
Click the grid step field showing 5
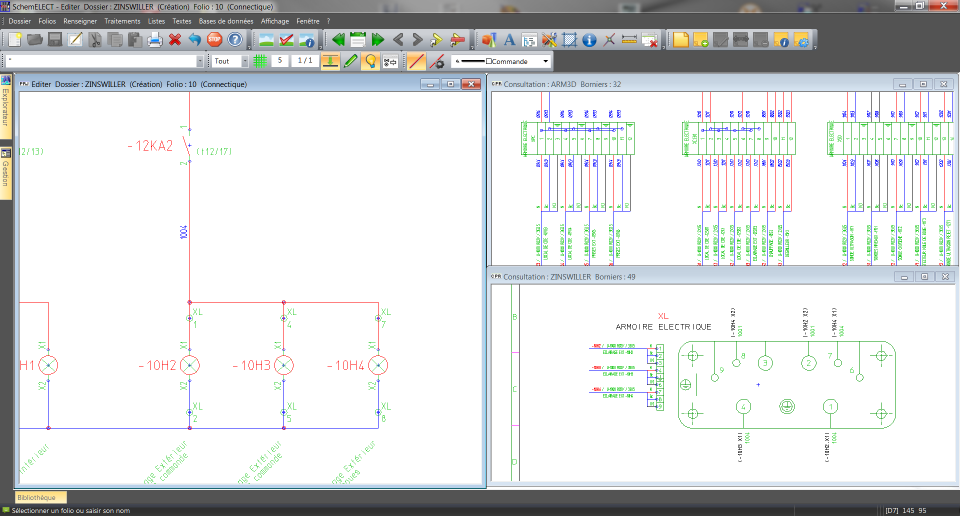(280, 61)
